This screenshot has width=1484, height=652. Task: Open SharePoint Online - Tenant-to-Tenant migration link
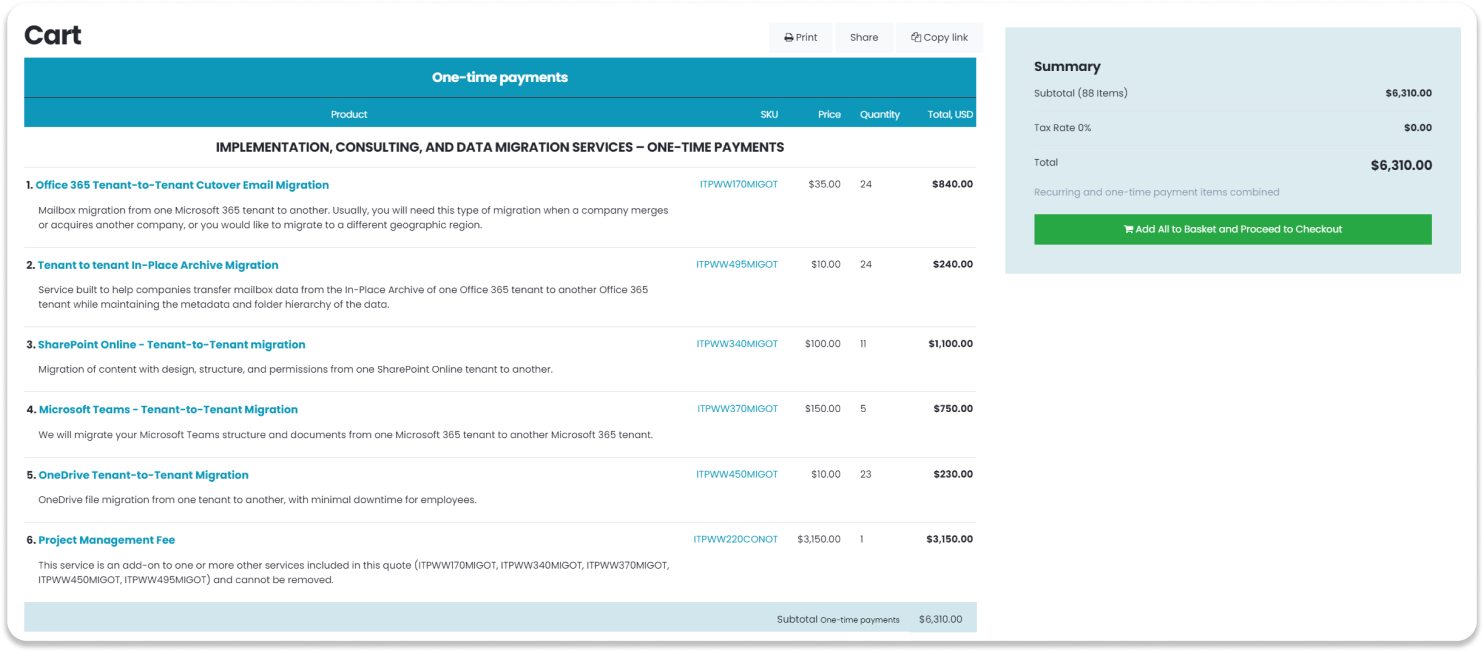[x=172, y=344]
